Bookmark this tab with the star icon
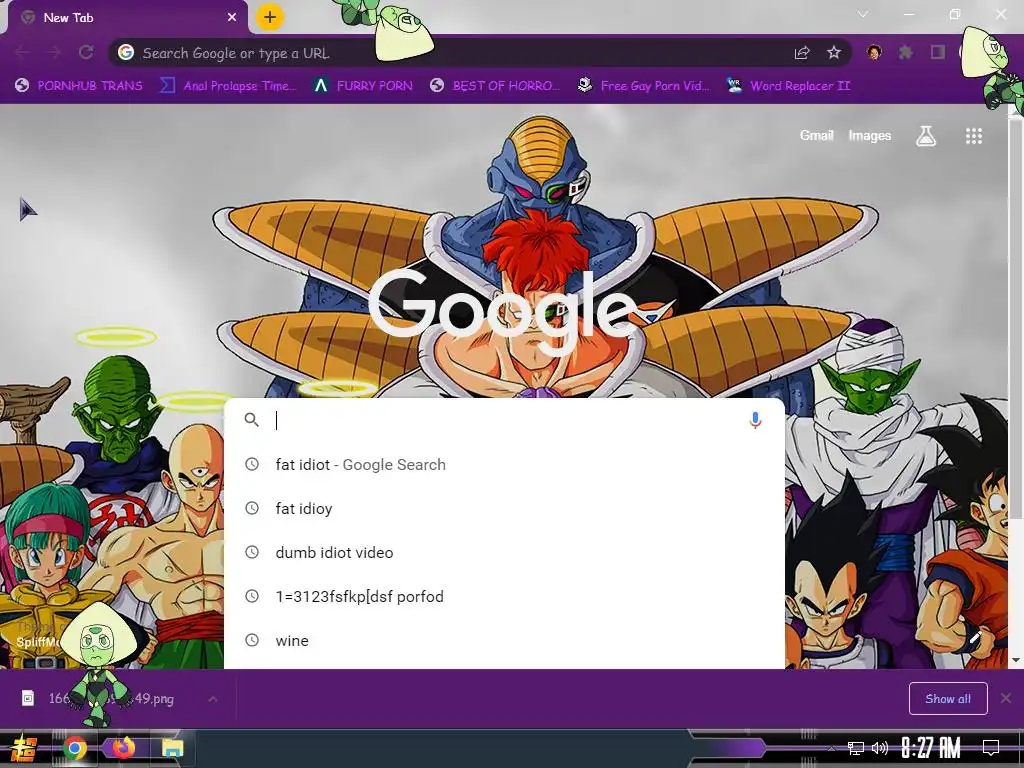Screen dimensions: 1024x768 [x=834, y=52]
